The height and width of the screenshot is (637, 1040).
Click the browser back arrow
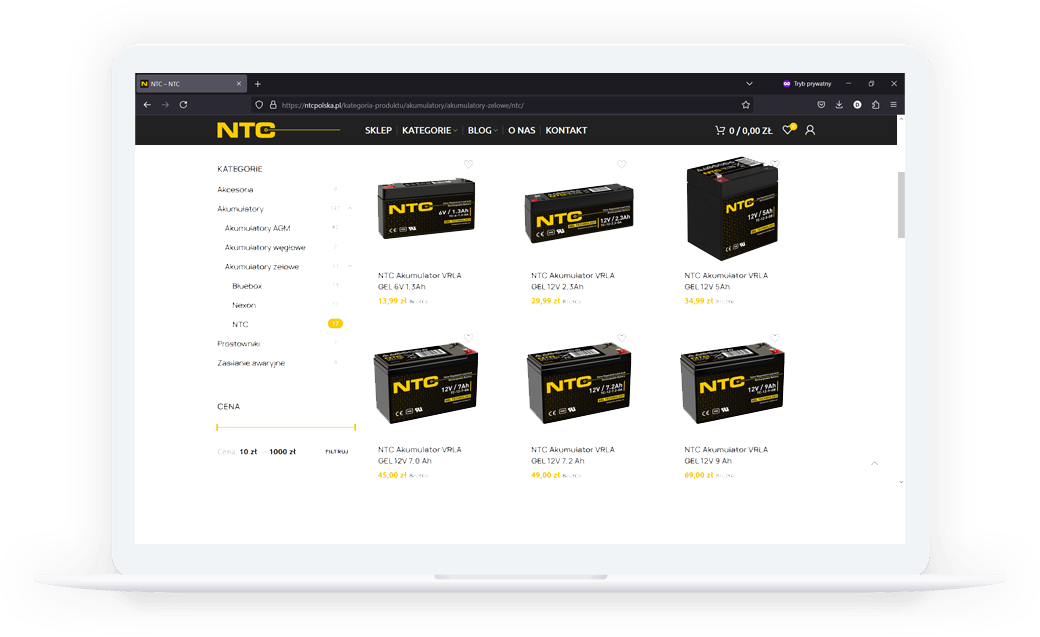147,105
